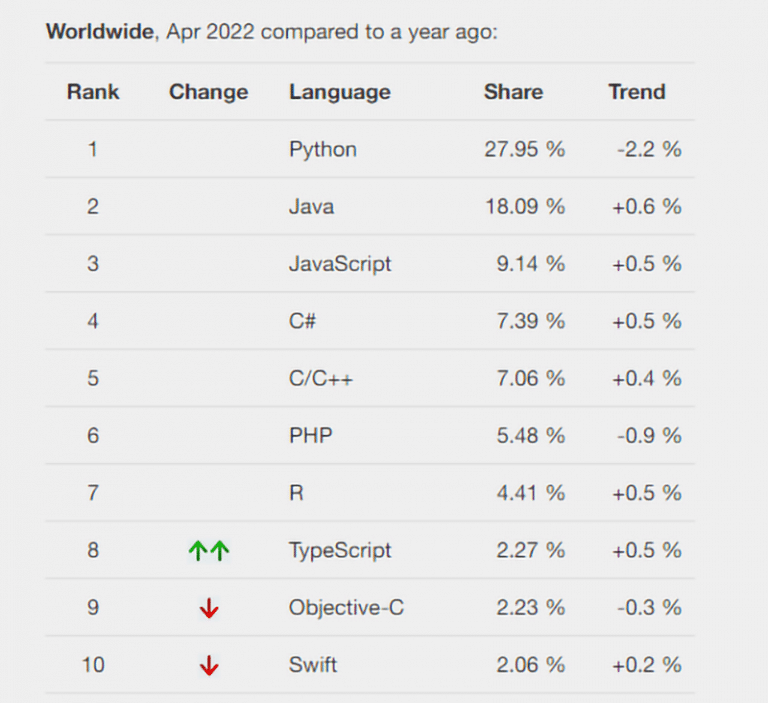Click the bold Worldwide heading text
This screenshot has width=768, height=703.
pos(100,32)
